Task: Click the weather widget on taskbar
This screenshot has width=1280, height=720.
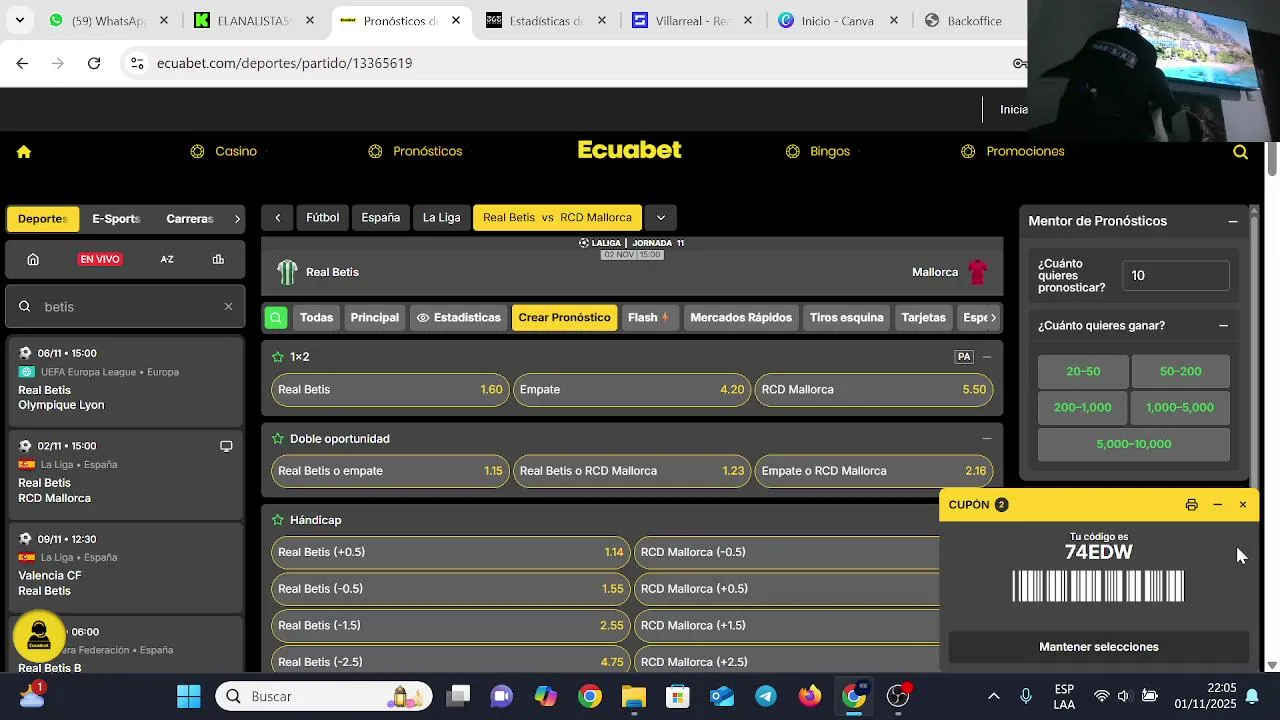Action: click(32, 694)
